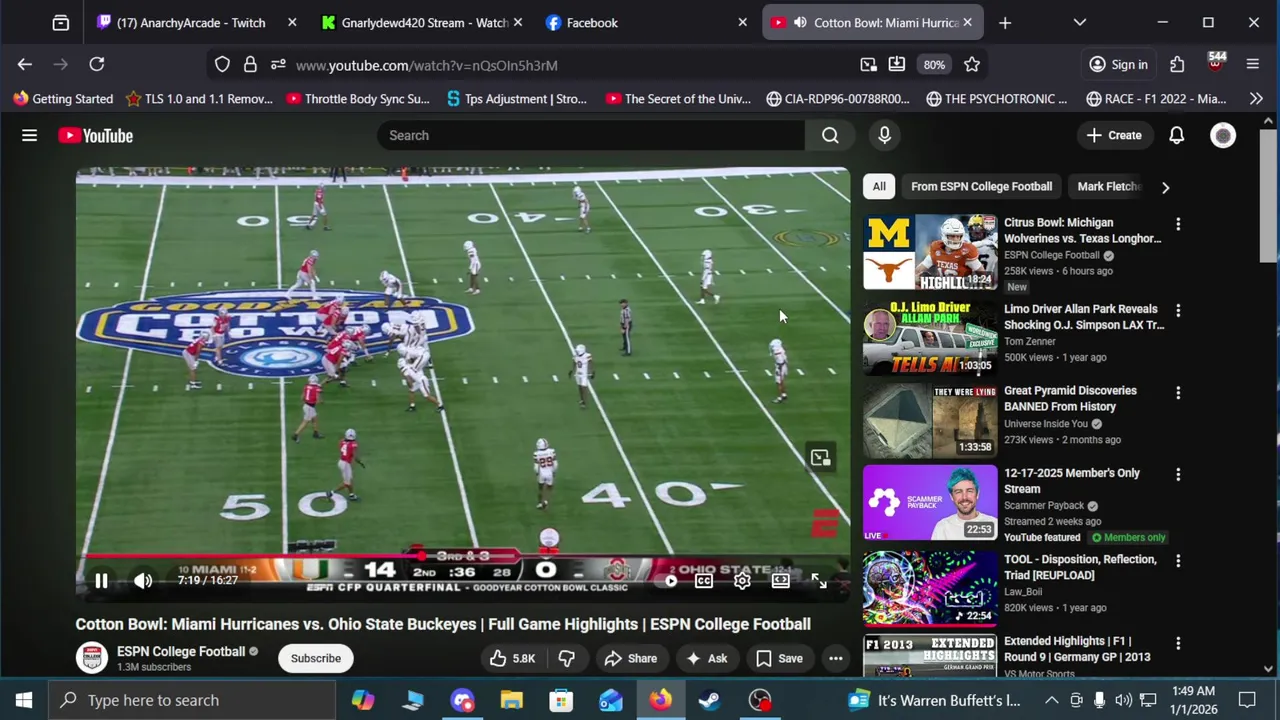Select the From ESPN College Football chip

pos(981,186)
